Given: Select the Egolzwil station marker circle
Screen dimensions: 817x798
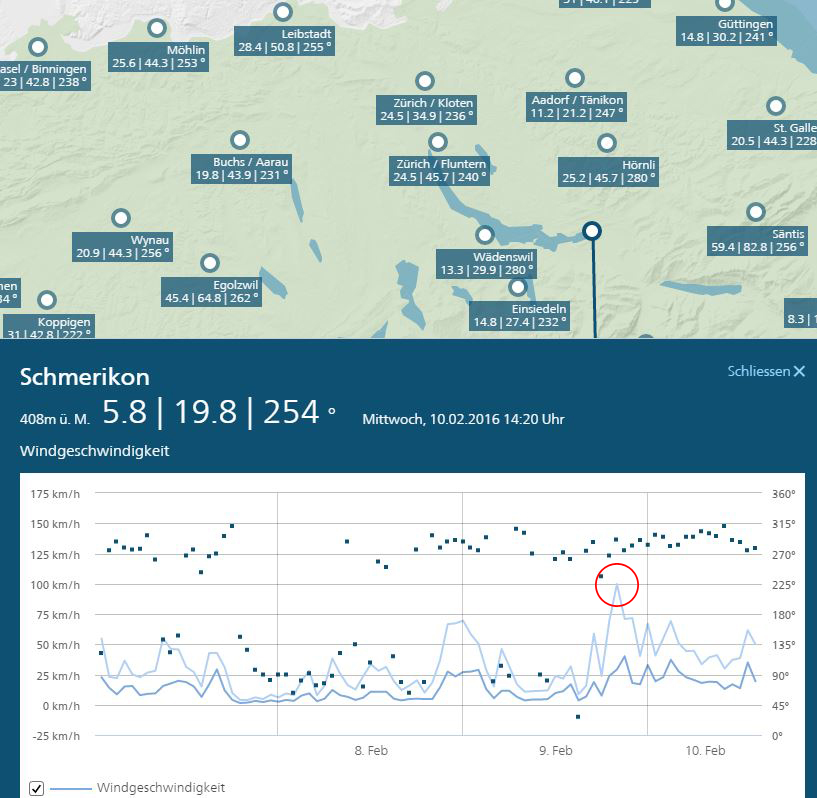Looking at the screenshot, I should tap(210, 263).
